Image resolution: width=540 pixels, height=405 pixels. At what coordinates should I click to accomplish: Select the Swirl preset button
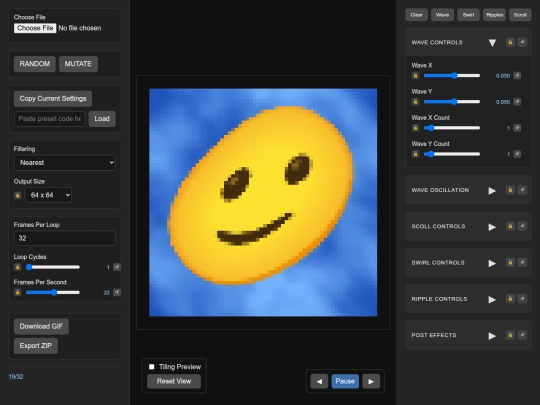(468, 15)
